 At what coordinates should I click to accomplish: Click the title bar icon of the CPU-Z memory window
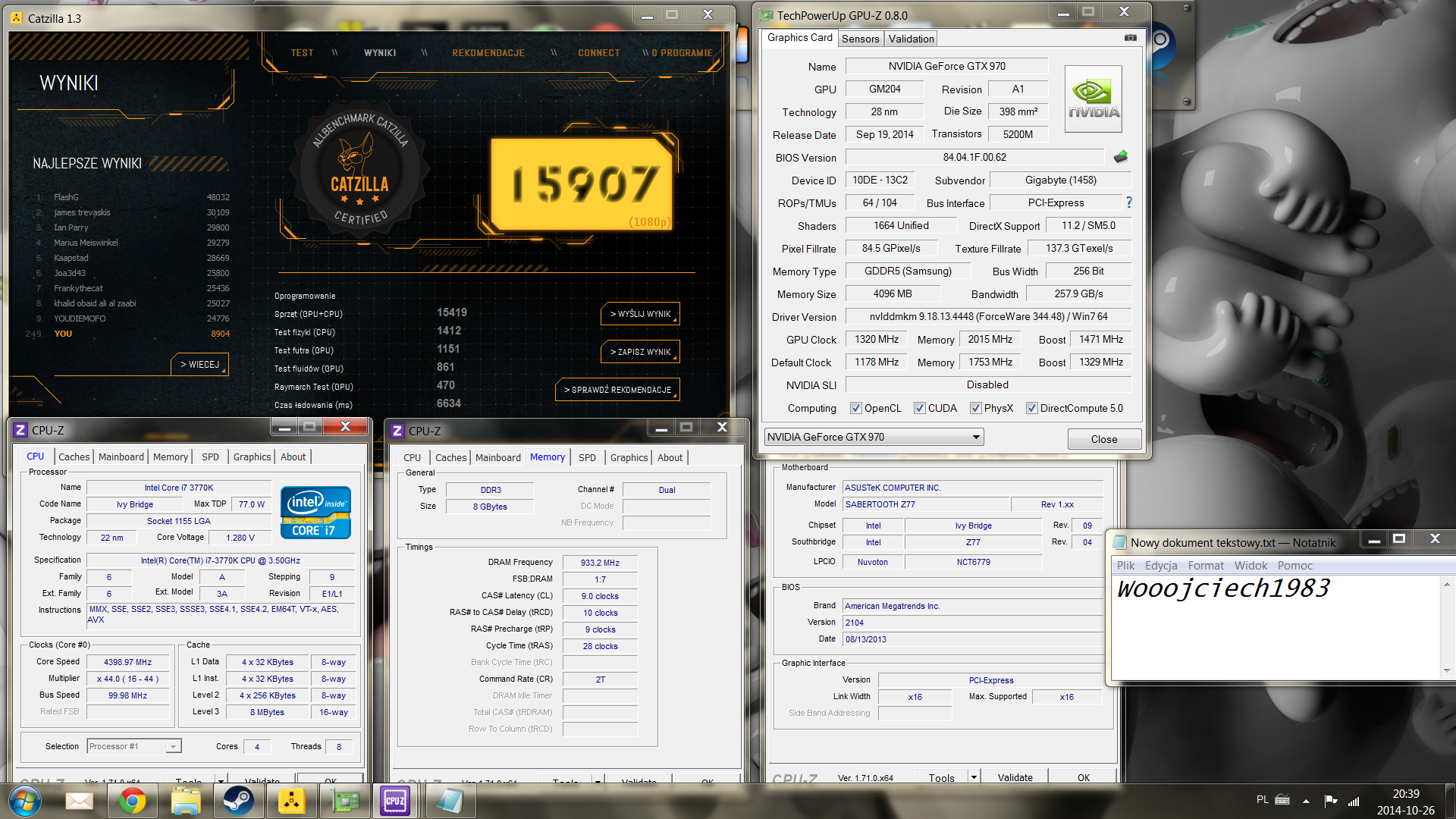(397, 431)
